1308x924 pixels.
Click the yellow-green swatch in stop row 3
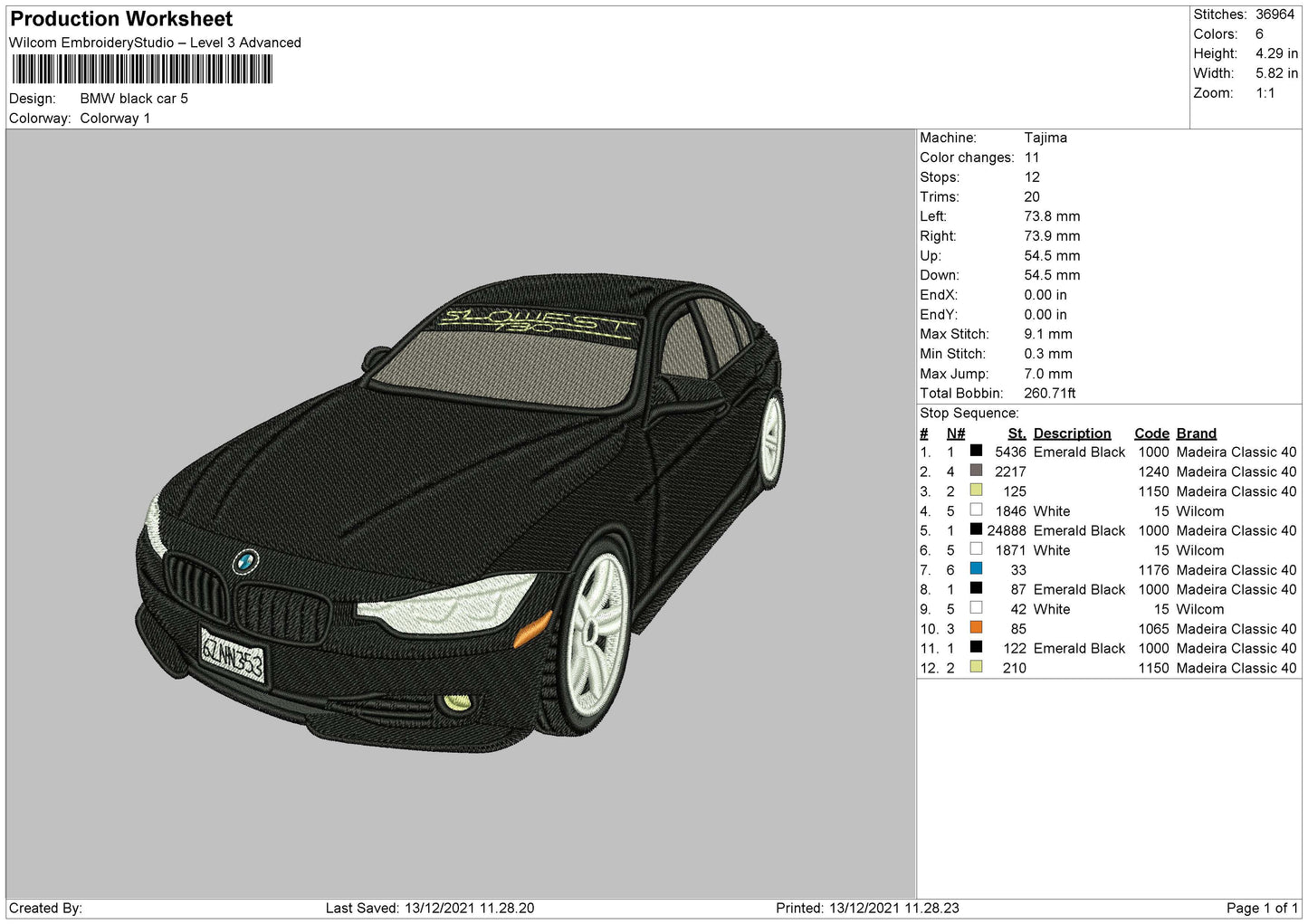point(976,491)
